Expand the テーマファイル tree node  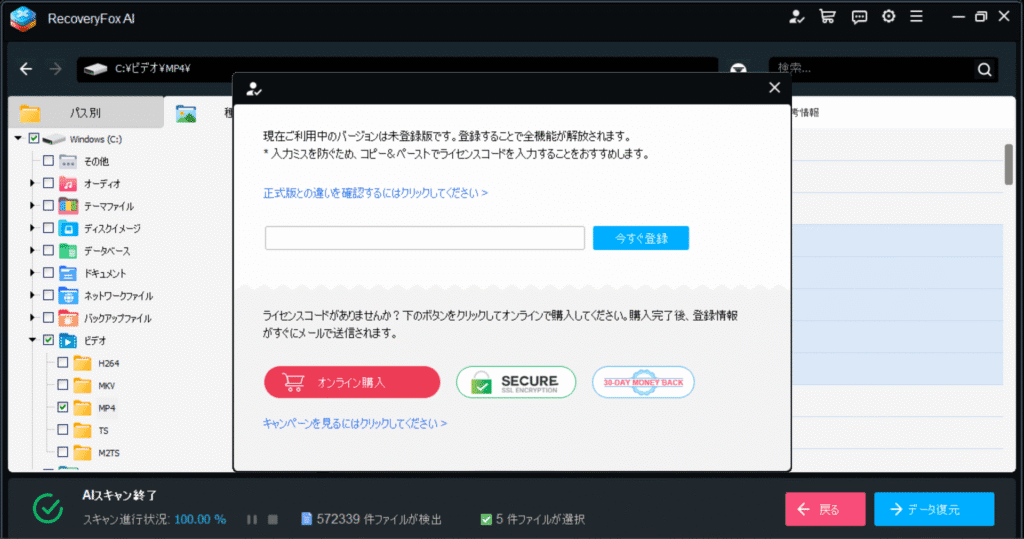(x=32, y=206)
